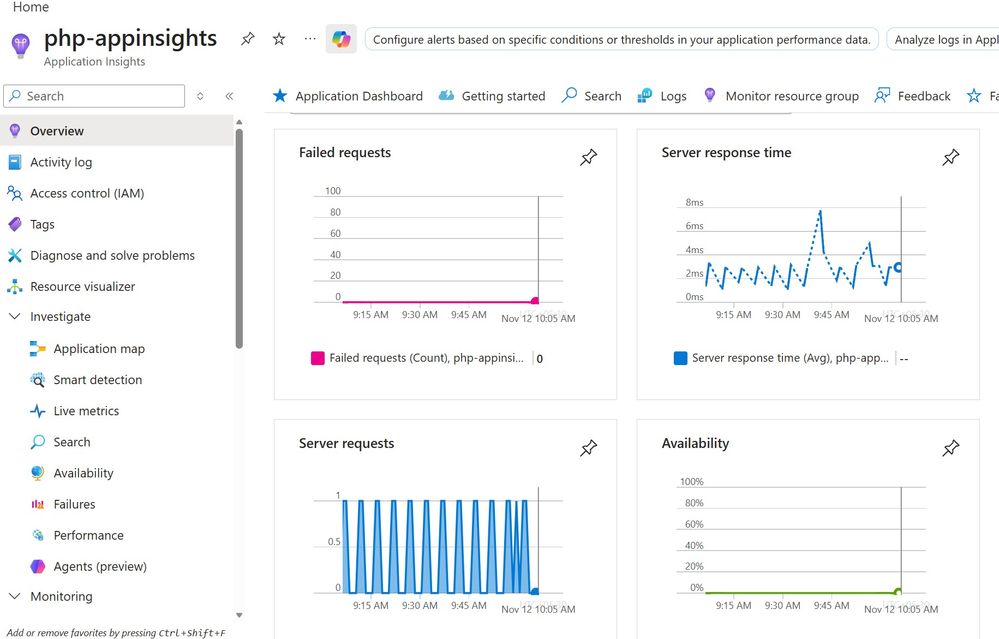Open Application Dashboard from toolbar
999x639 pixels.
(x=347, y=96)
